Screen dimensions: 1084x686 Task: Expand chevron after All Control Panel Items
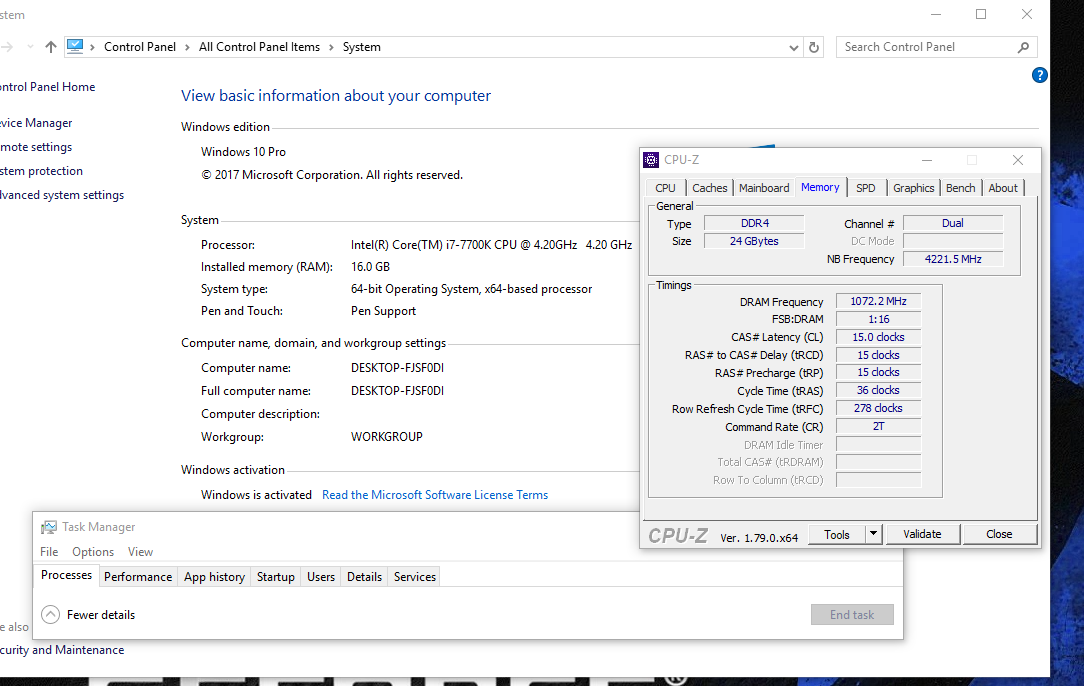click(x=331, y=47)
